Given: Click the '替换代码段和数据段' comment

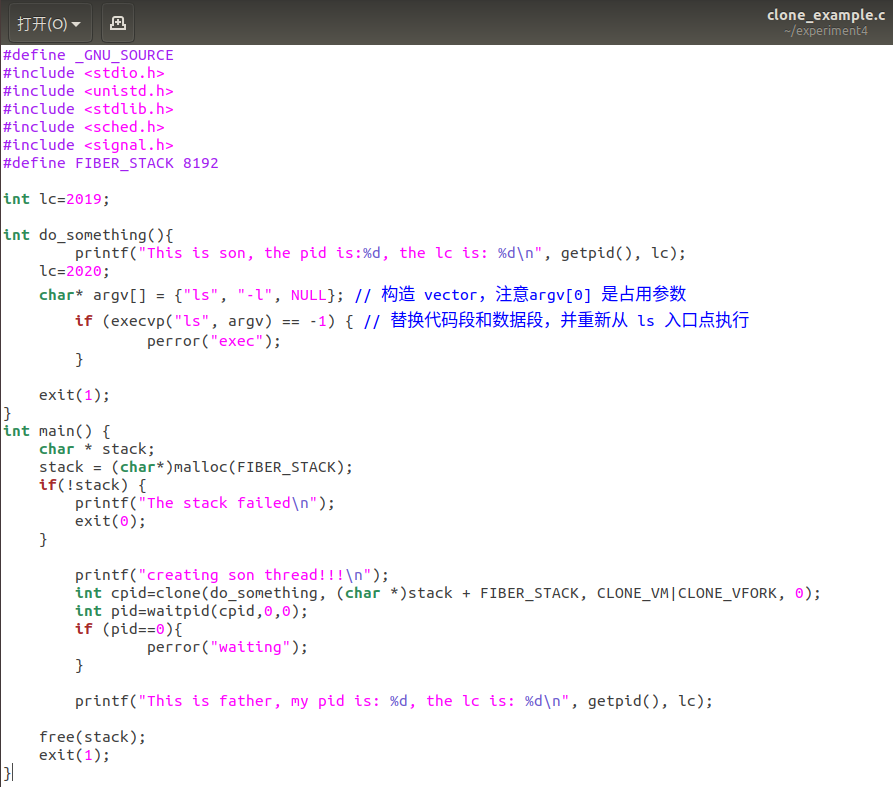Looking at the screenshot, I should [x=556, y=321].
